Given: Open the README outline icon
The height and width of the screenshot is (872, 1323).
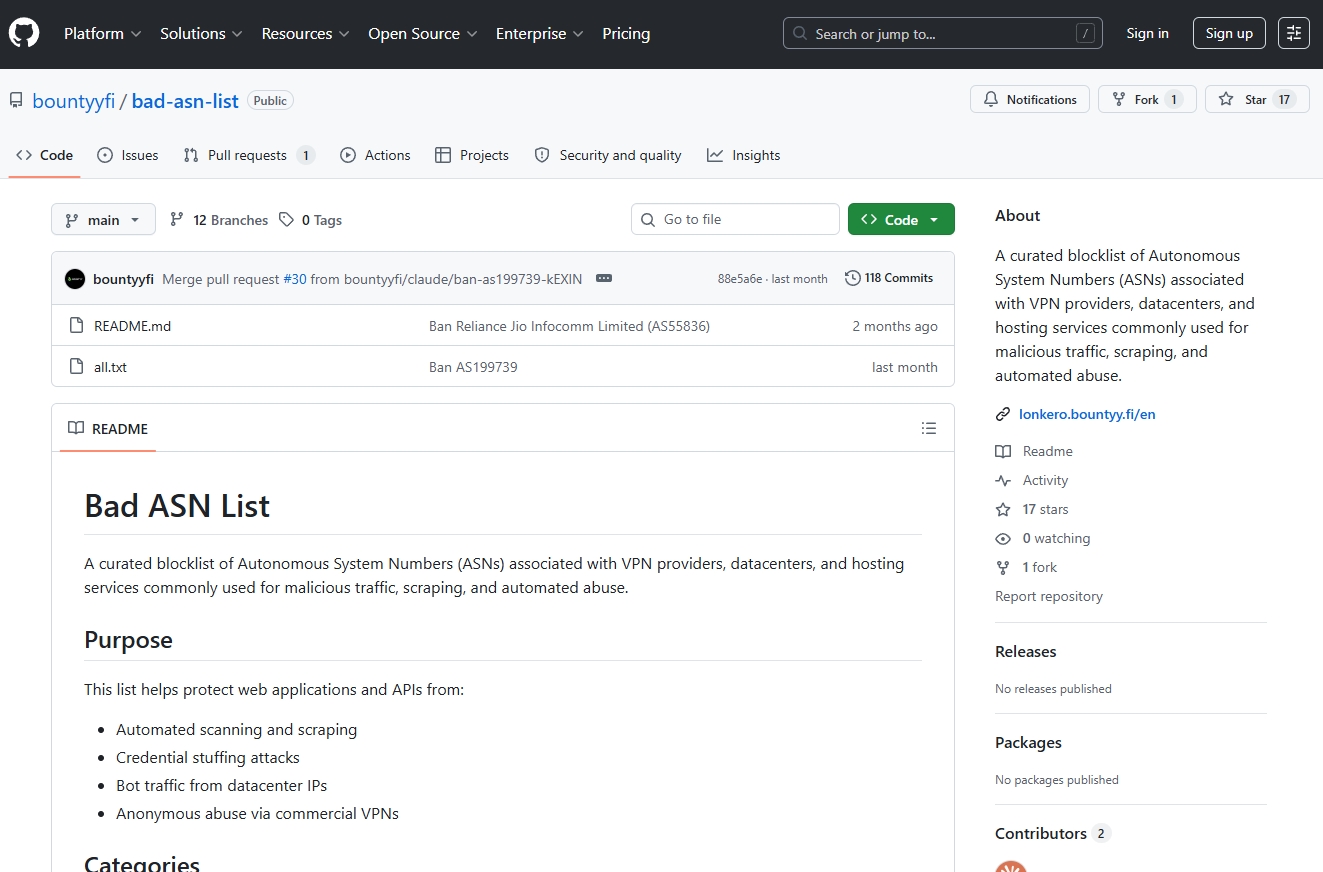Looking at the screenshot, I should tap(929, 429).
